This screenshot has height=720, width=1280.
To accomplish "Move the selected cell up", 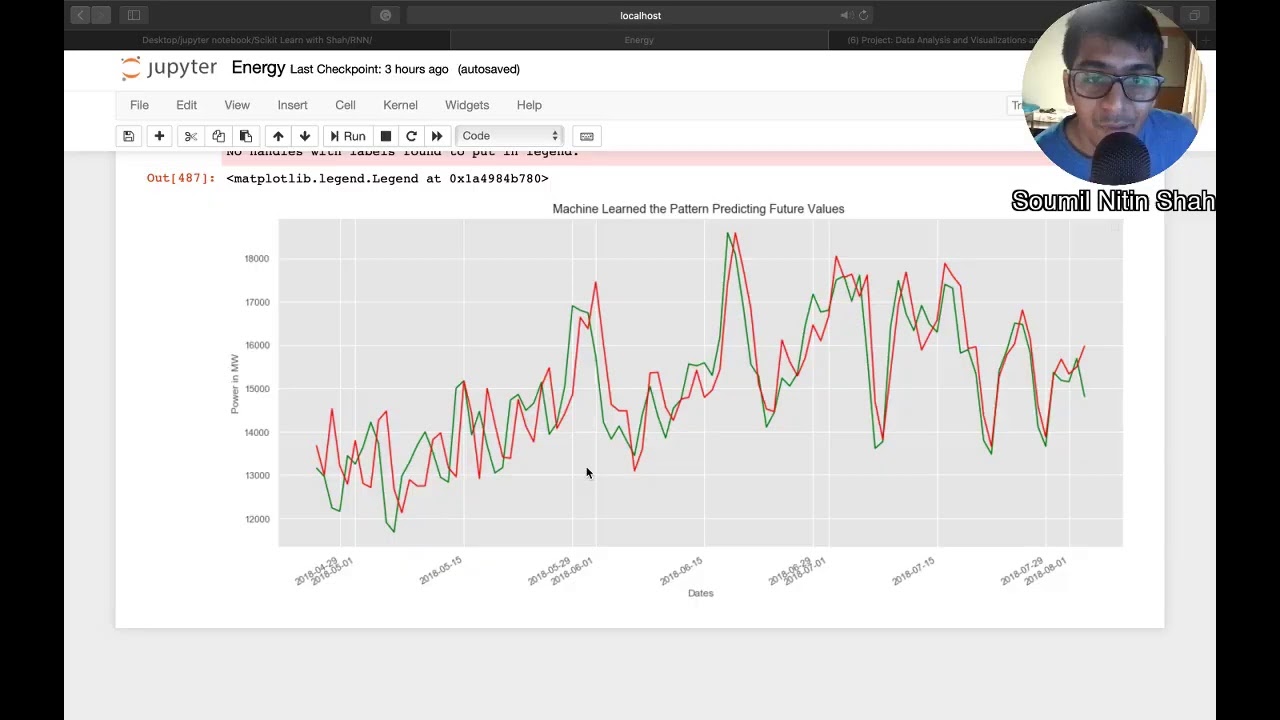I will 278,136.
